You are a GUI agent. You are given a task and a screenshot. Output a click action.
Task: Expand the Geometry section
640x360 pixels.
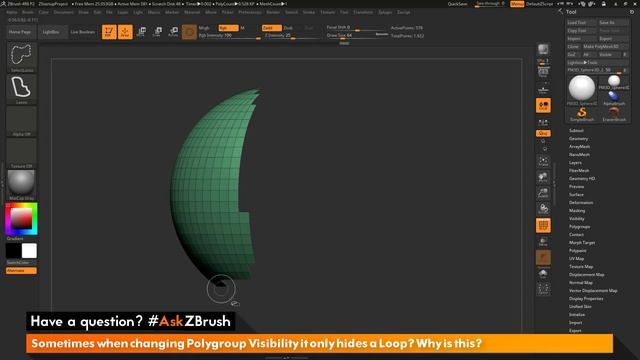tap(578, 139)
